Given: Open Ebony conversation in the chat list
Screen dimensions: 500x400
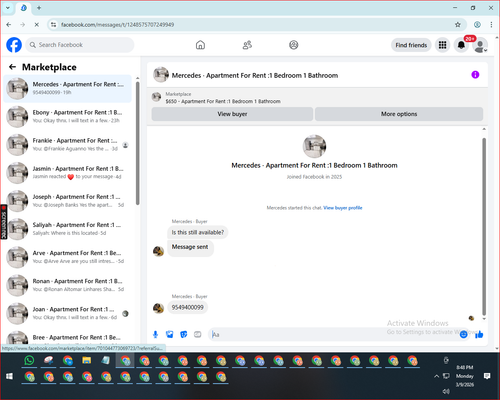Looking at the screenshot, I should 67,116.
